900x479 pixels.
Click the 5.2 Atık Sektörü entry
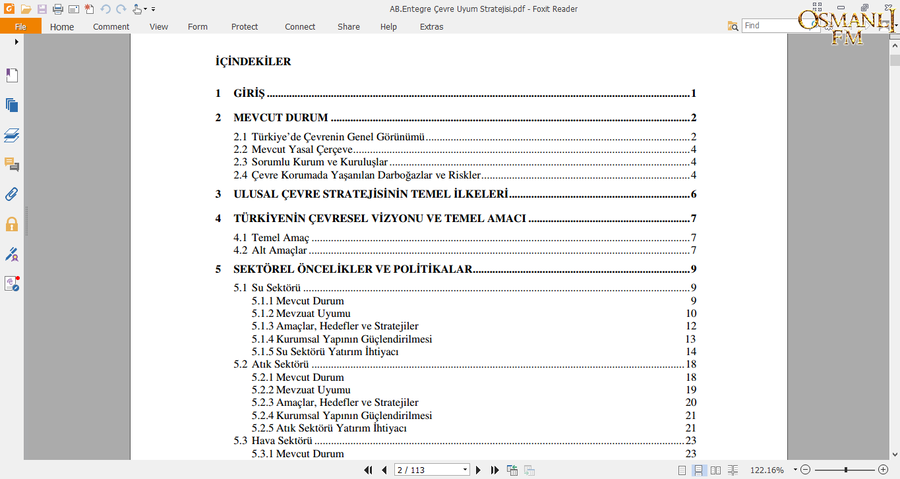[x=465, y=364]
